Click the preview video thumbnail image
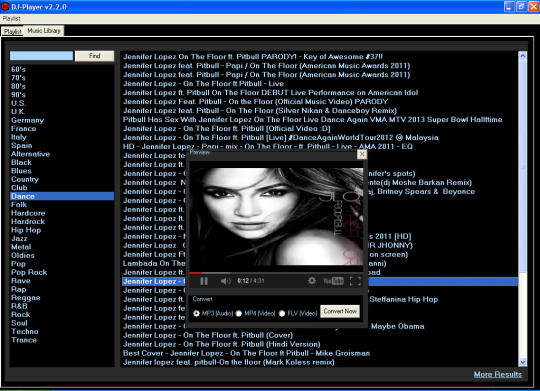 276,216
